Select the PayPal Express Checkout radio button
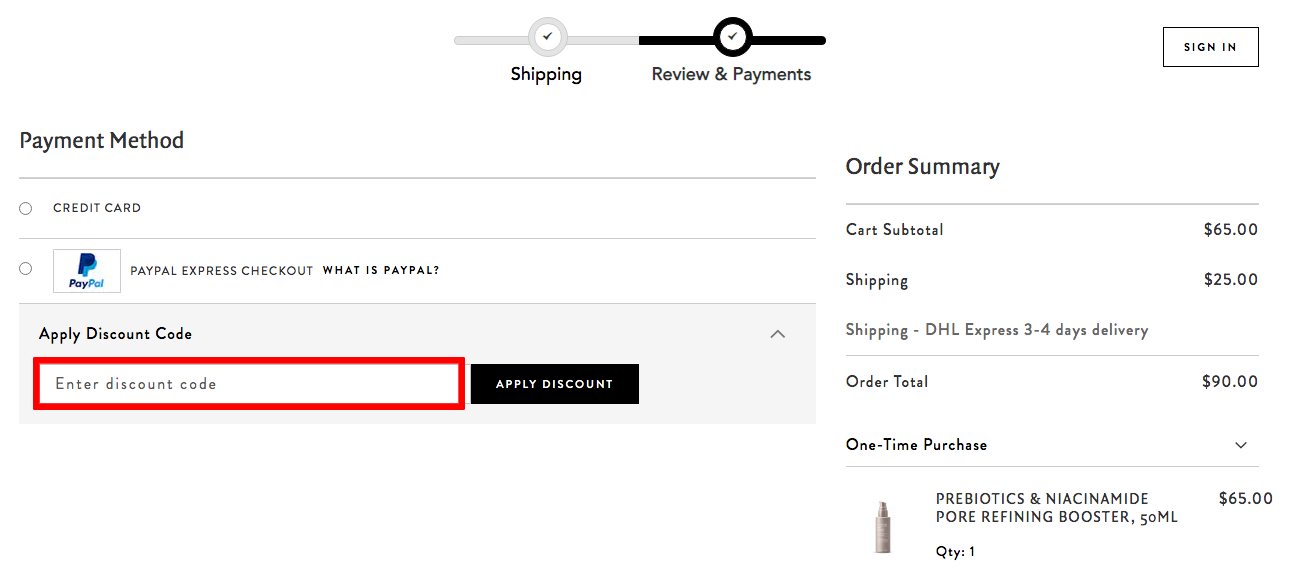The image size is (1290, 586). click(25, 268)
